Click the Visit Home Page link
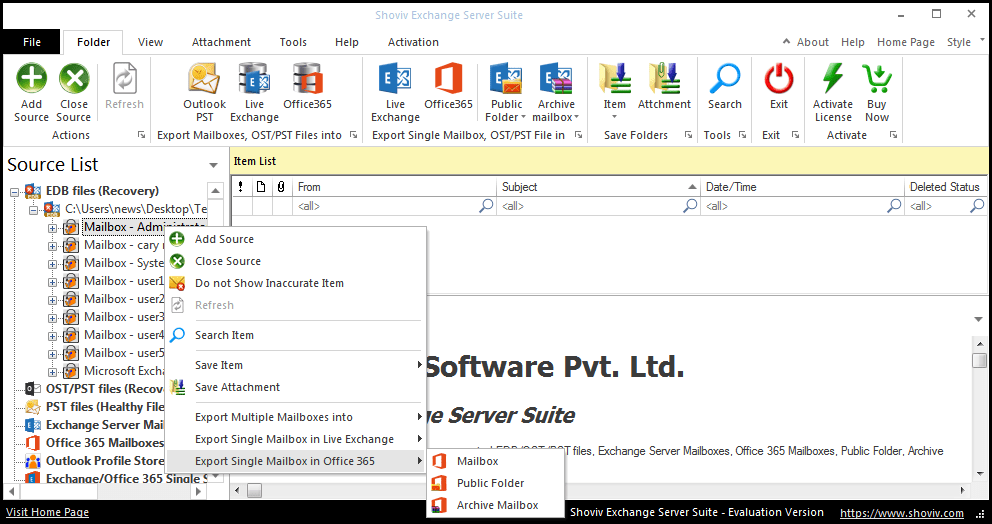The image size is (992, 524). [47, 512]
